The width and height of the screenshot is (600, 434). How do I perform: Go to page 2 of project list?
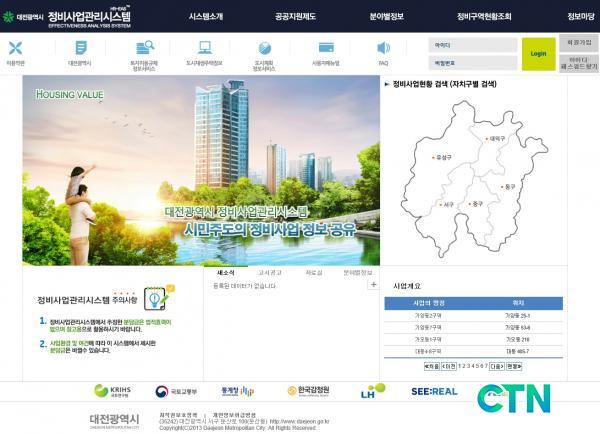click(465, 366)
